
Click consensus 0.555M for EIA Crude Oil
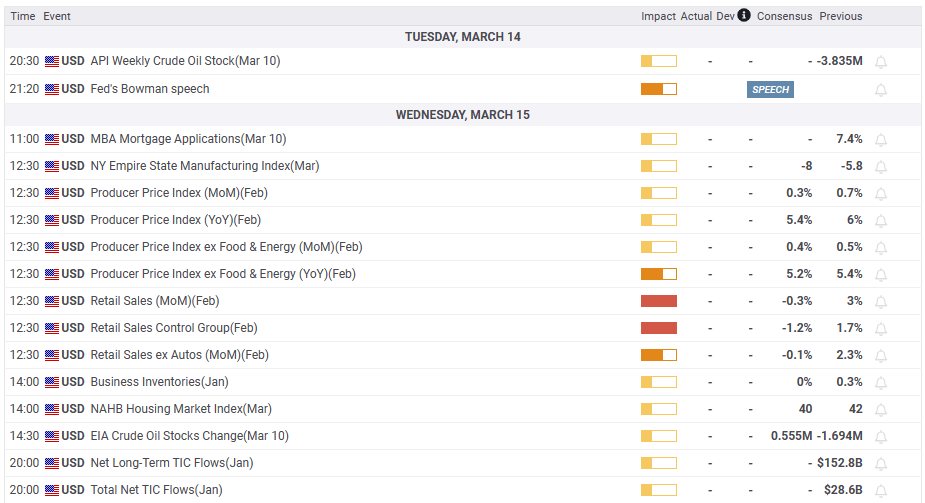[792, 436]
